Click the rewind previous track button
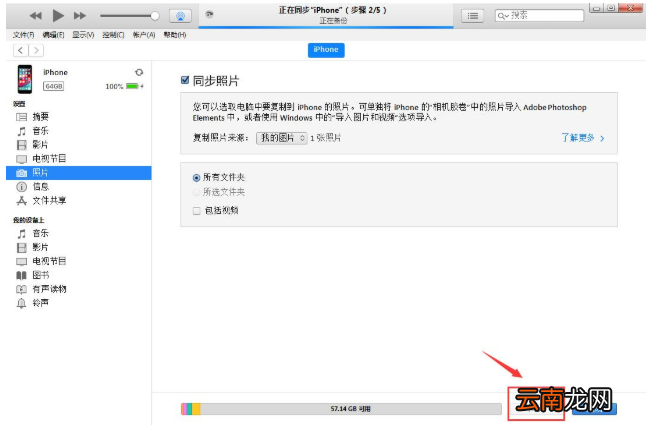649x428 pixels. coord(36,16)
